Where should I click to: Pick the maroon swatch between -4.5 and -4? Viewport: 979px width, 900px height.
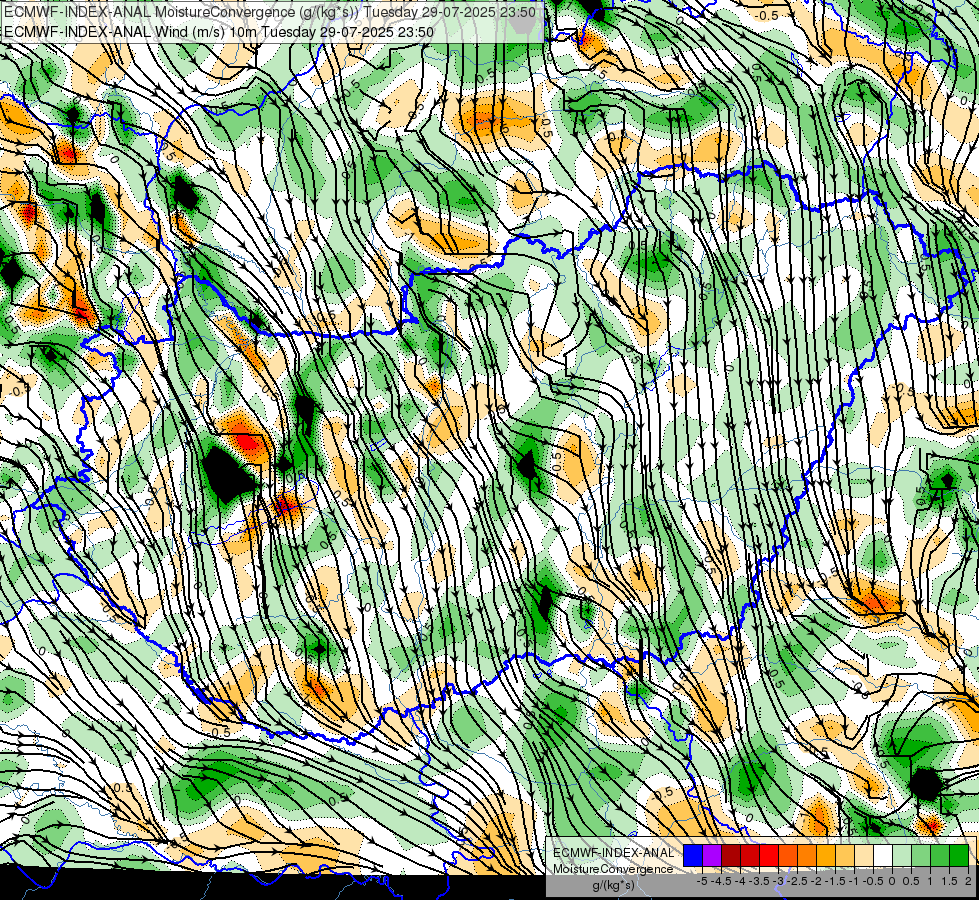coord(731,856)
